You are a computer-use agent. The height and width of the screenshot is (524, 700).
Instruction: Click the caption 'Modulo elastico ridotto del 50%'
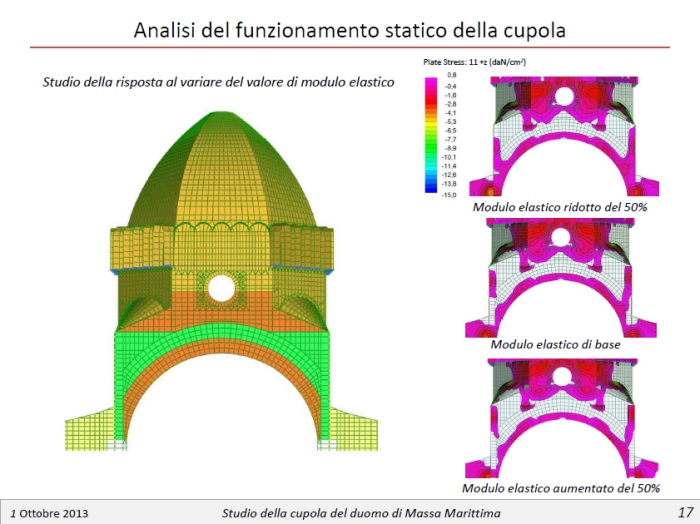(x=560, y=206)
